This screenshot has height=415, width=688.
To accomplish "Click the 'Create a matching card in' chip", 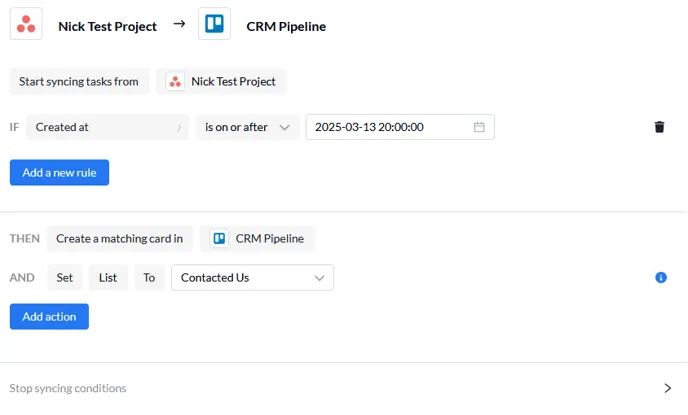I will [x=119, y=239].
